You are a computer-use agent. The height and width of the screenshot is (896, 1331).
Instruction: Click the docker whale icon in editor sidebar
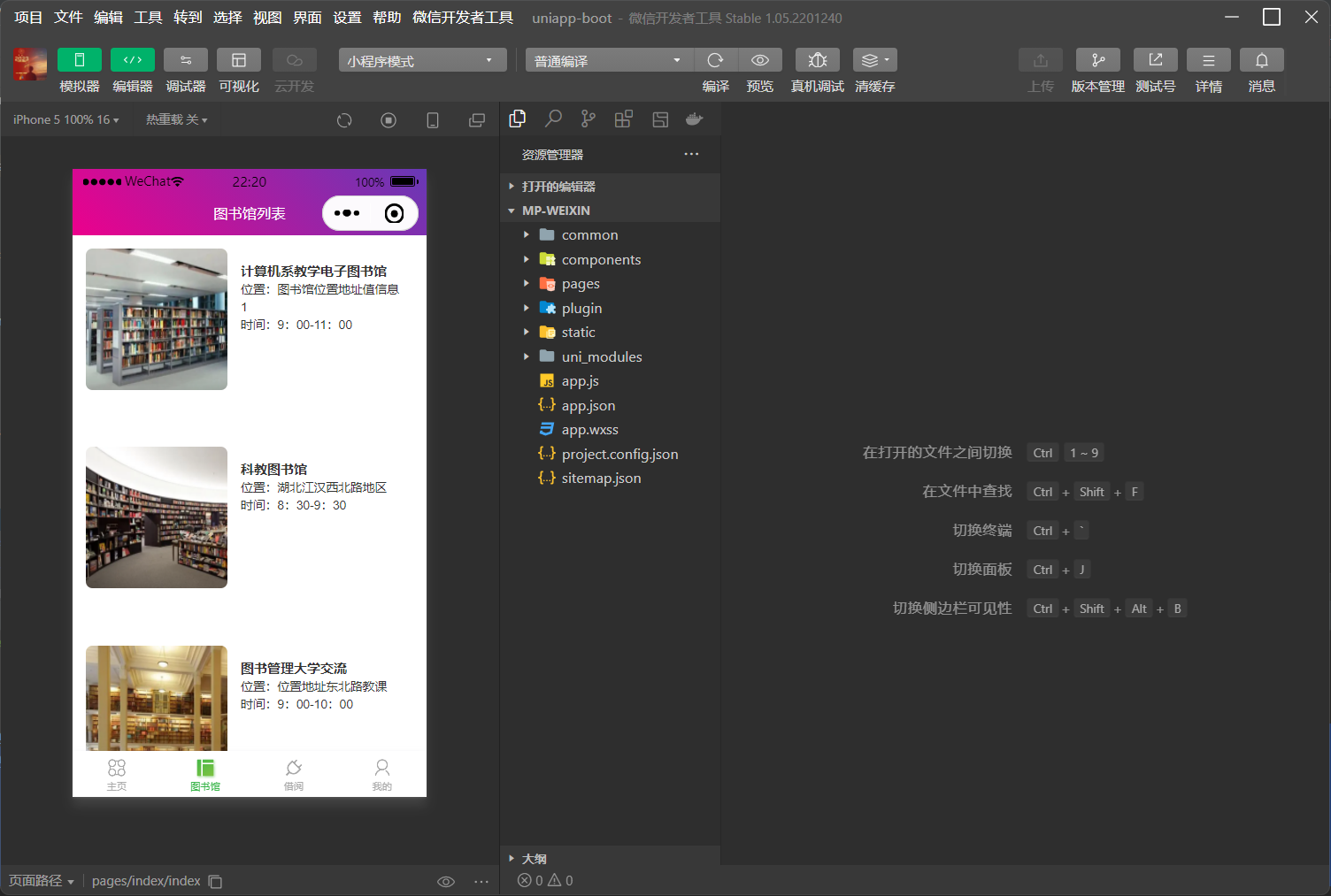pyautogui.click(x=695, y=119)
